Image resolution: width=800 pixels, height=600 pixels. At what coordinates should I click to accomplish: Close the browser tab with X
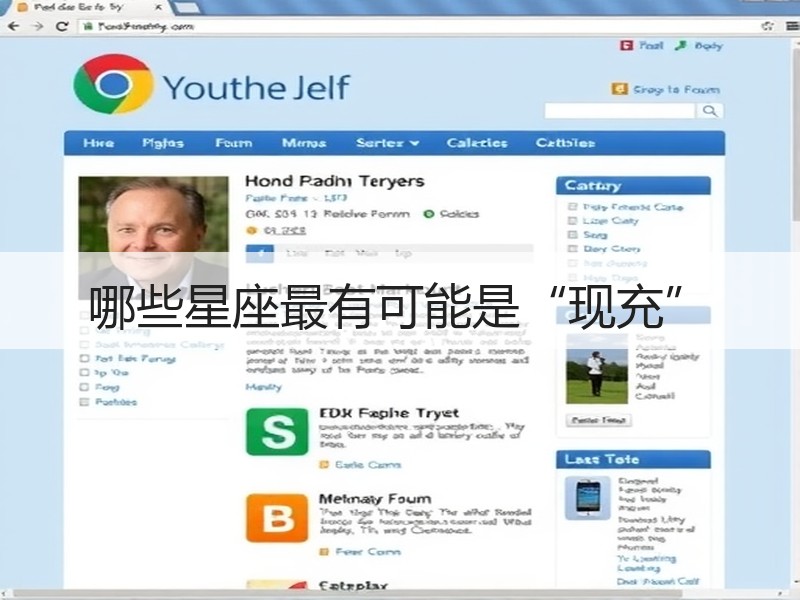pos(159,7)
